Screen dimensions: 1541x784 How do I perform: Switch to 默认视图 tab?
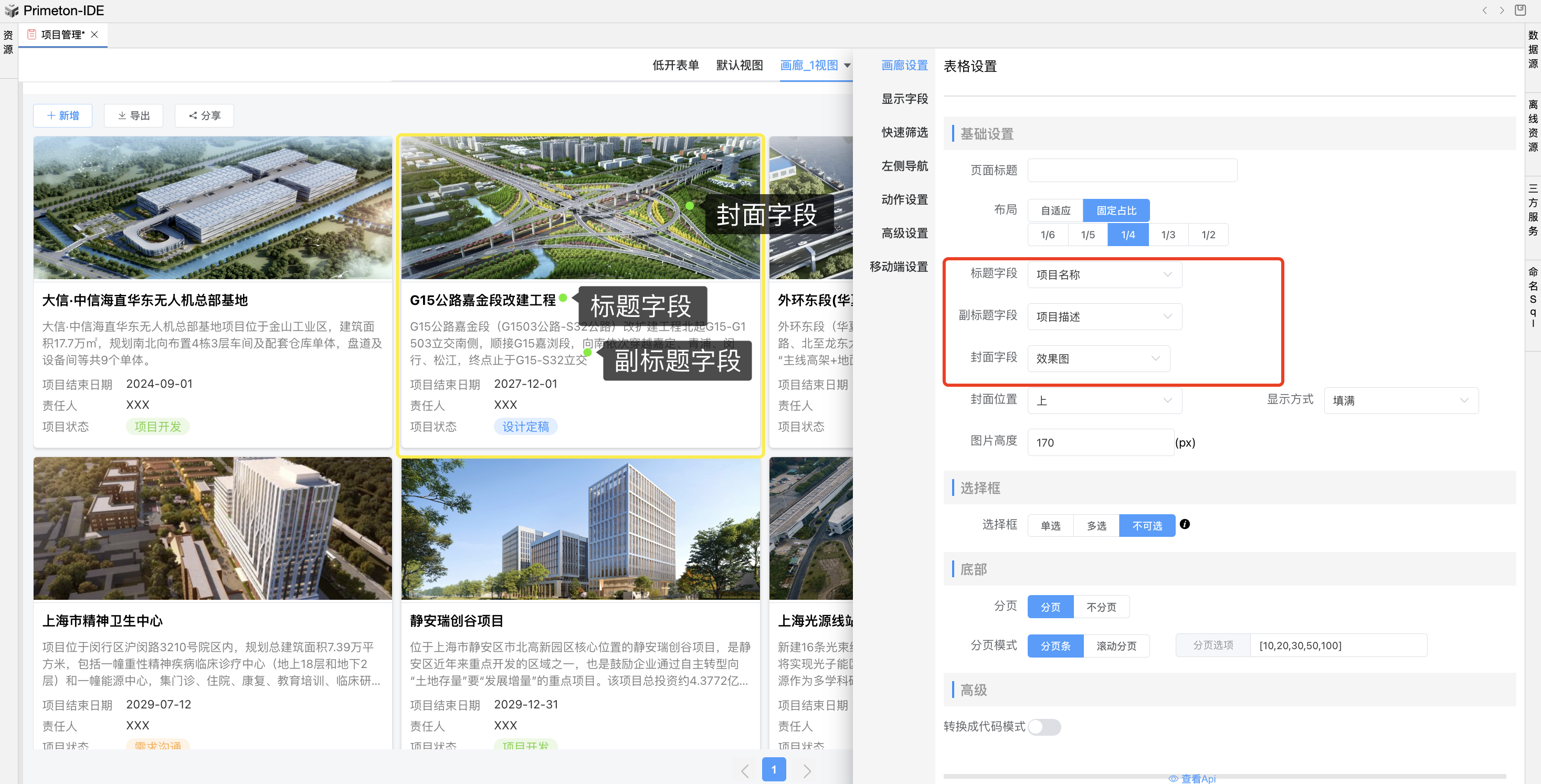point(740,65)
